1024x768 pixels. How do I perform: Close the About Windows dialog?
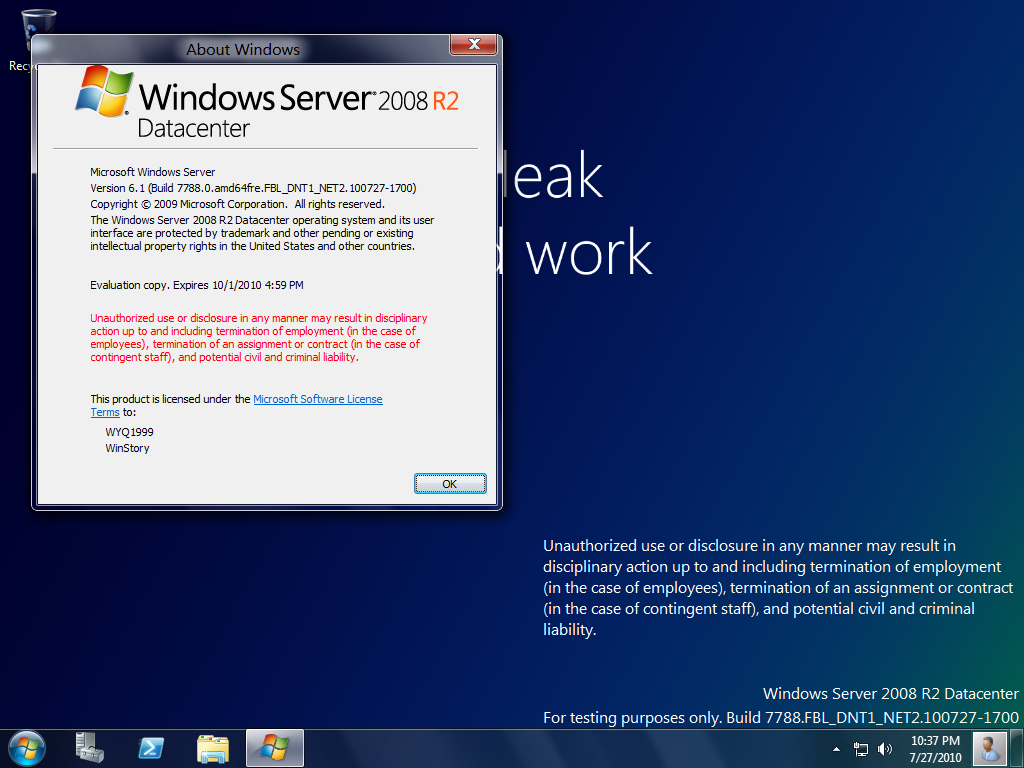[474, 44]
